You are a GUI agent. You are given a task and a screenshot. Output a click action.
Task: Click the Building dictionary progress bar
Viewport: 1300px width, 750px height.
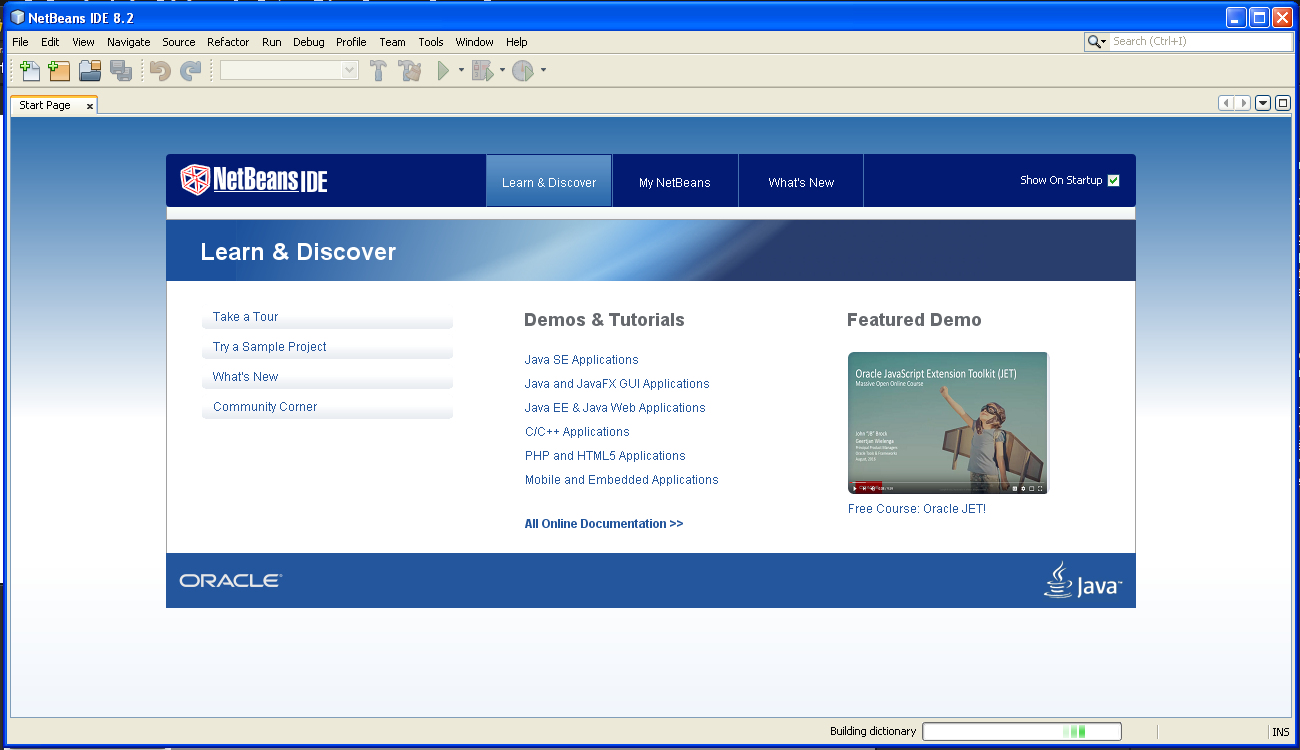coord(1021,731)
